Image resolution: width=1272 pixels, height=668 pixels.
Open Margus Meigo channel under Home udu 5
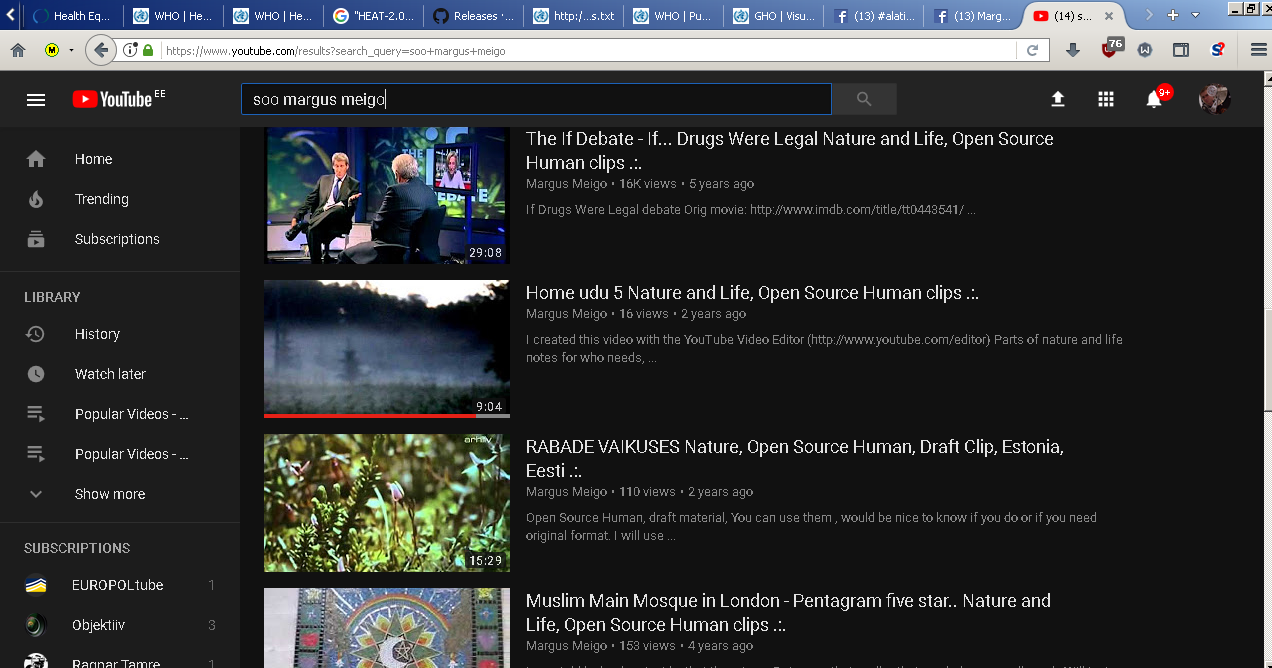pos(566,314)
